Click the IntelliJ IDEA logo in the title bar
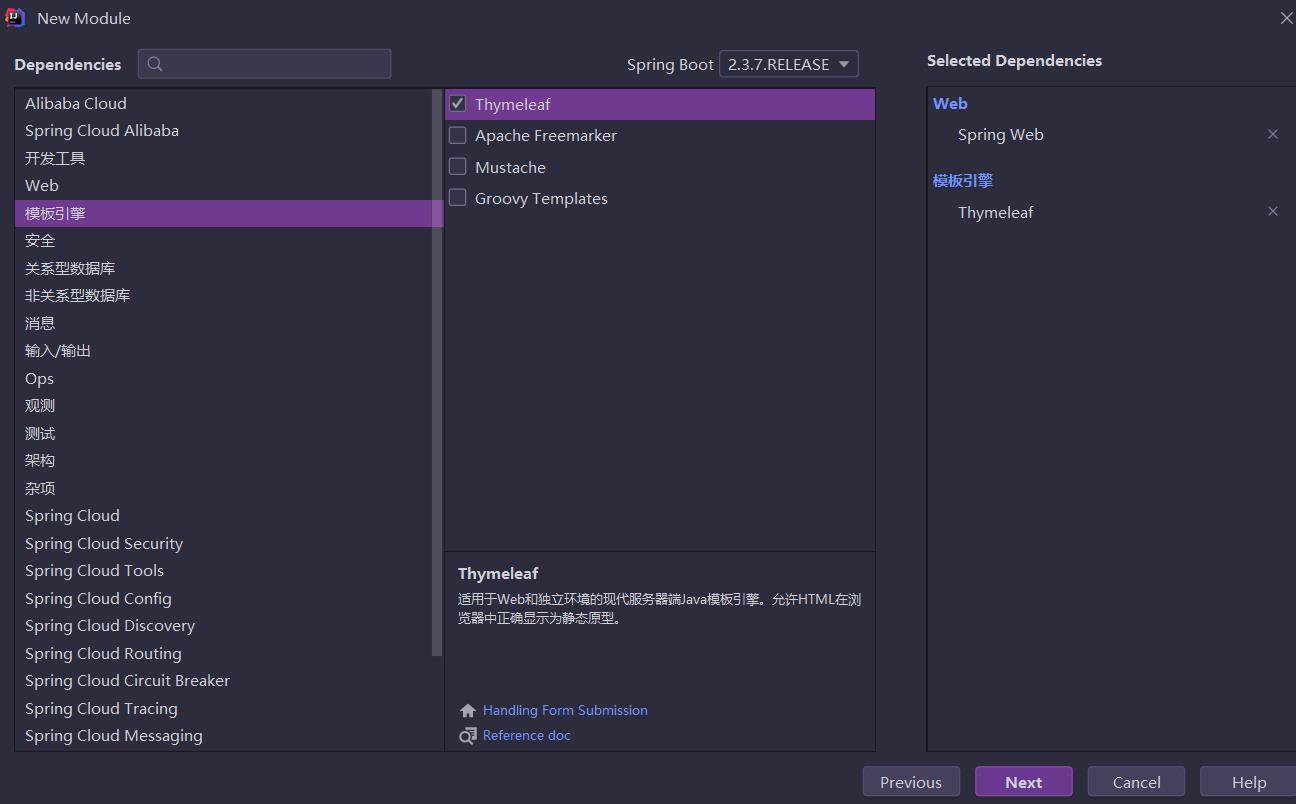The height and width of the screenshot is (804, 1296). pos(15,18)
